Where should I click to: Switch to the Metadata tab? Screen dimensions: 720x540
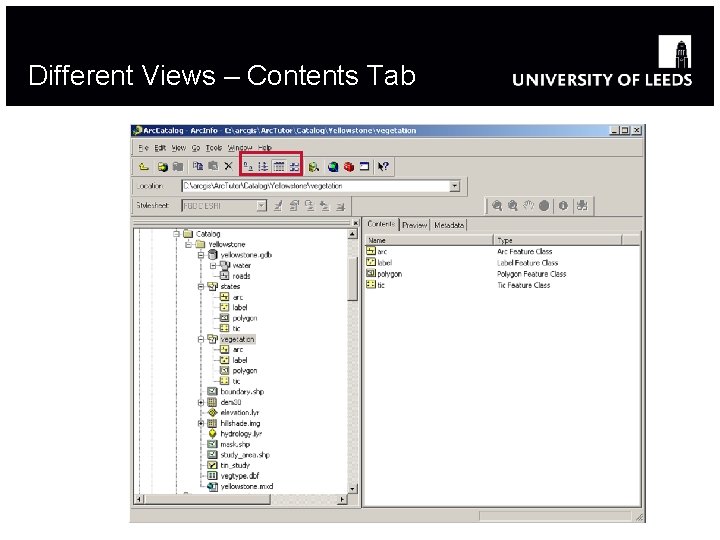(x=449, y=225)
